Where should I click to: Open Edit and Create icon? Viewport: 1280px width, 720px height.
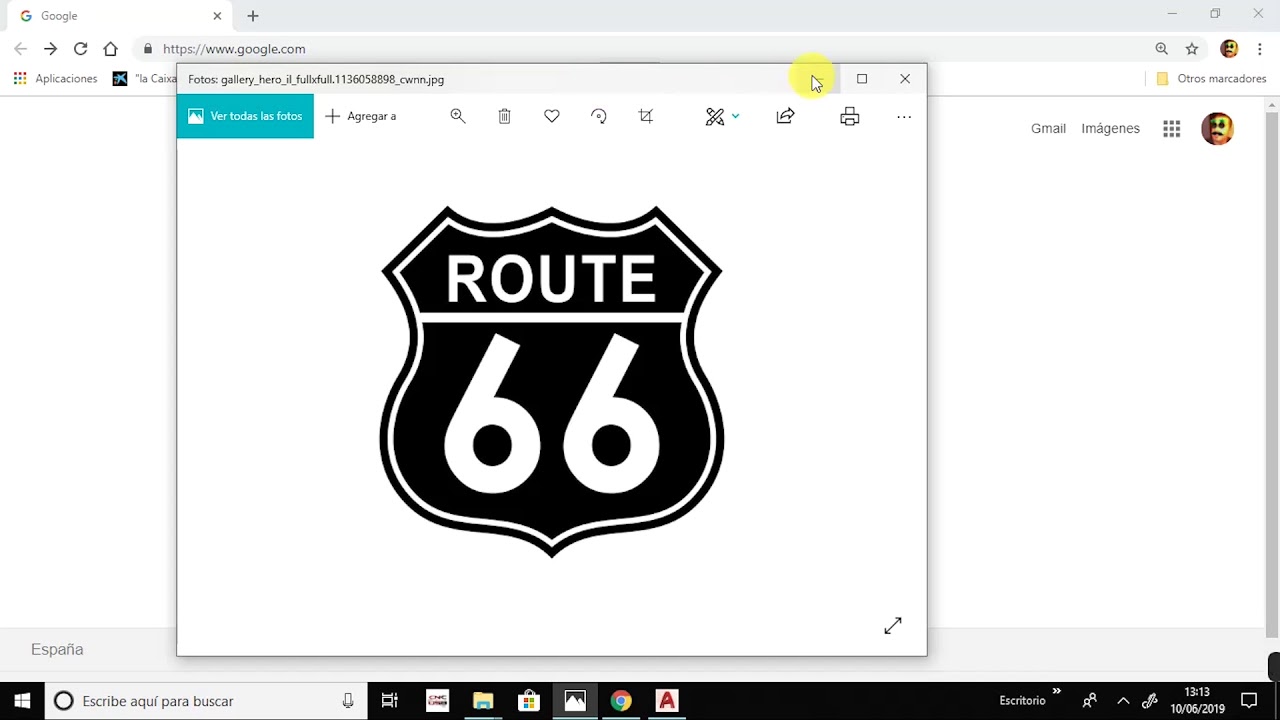pyautogui.click(x=714, y=117)
